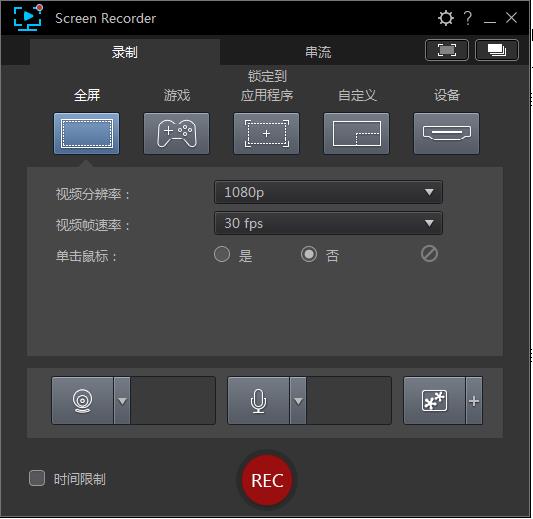Click the 视频帧速率 label
This screenshot has height=519, width=533.
[92, 225]
